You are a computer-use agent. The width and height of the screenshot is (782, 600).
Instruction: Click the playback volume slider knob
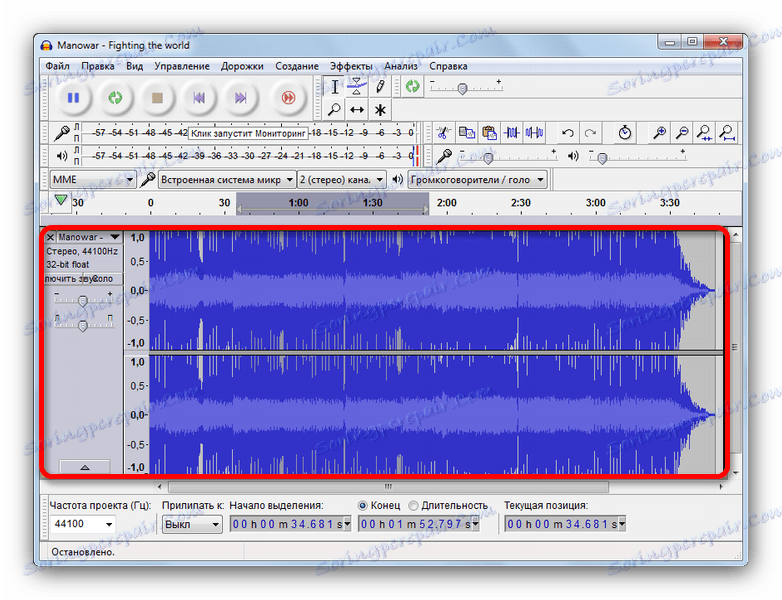(x=602, y=158)
